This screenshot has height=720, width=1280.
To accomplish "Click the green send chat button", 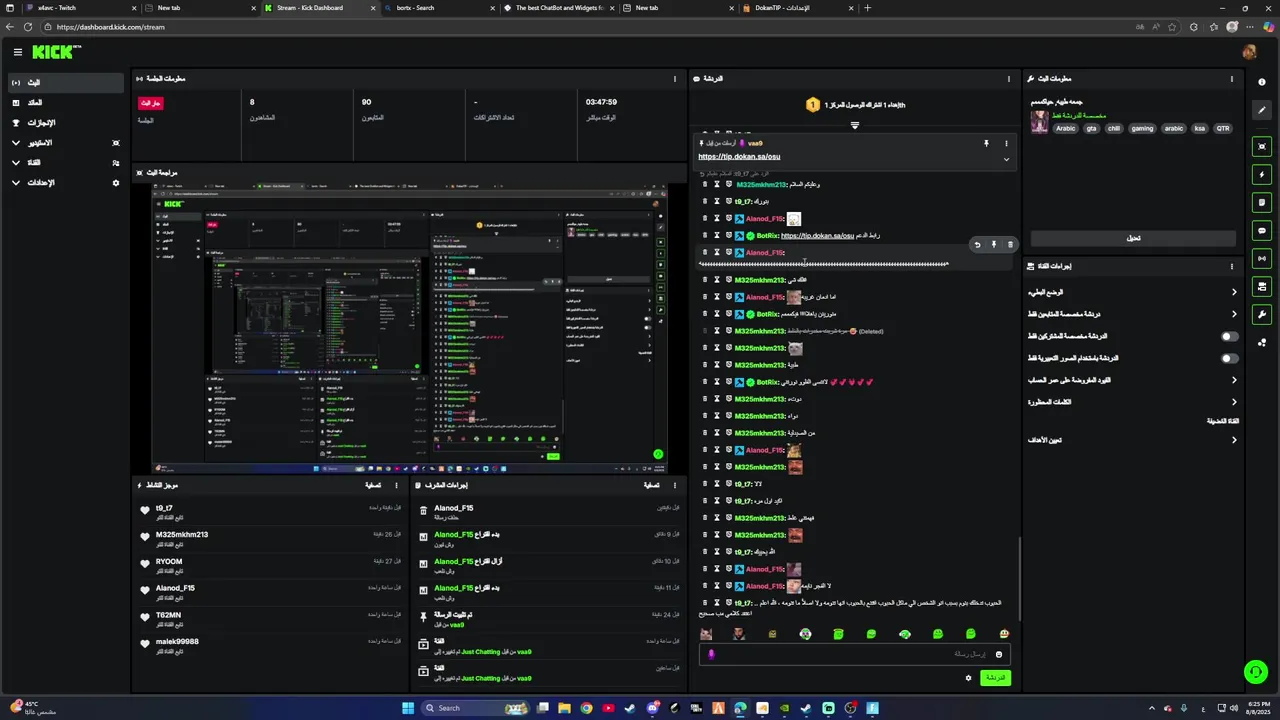I will 995,678.
